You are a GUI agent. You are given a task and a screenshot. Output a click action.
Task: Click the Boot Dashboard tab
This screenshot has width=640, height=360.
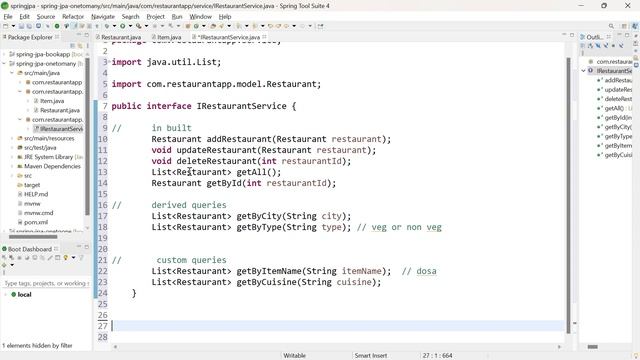coord(29,249)
